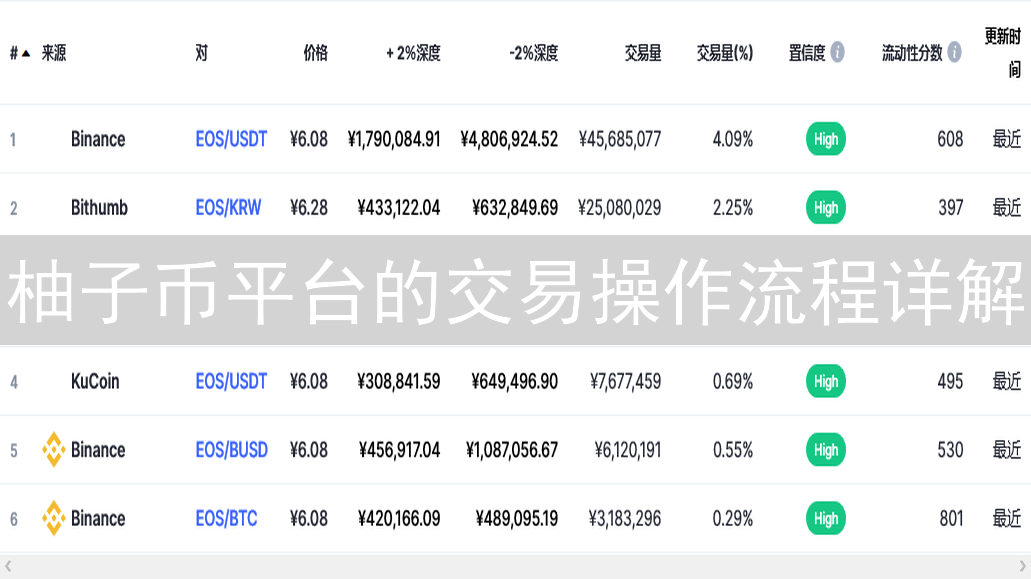Click the 来源 column header
The height and width of the screenshot is (579, 1031).
click(54, 53)
